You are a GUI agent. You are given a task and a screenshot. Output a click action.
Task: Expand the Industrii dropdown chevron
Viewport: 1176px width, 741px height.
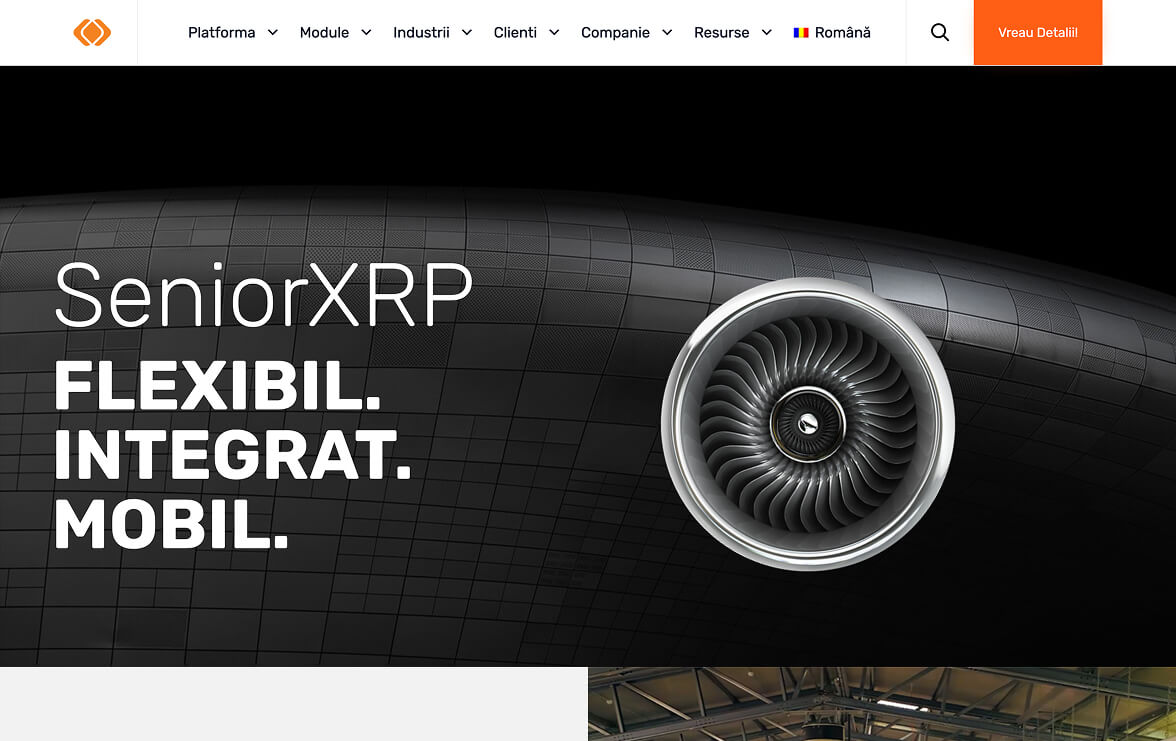point(466,32)
